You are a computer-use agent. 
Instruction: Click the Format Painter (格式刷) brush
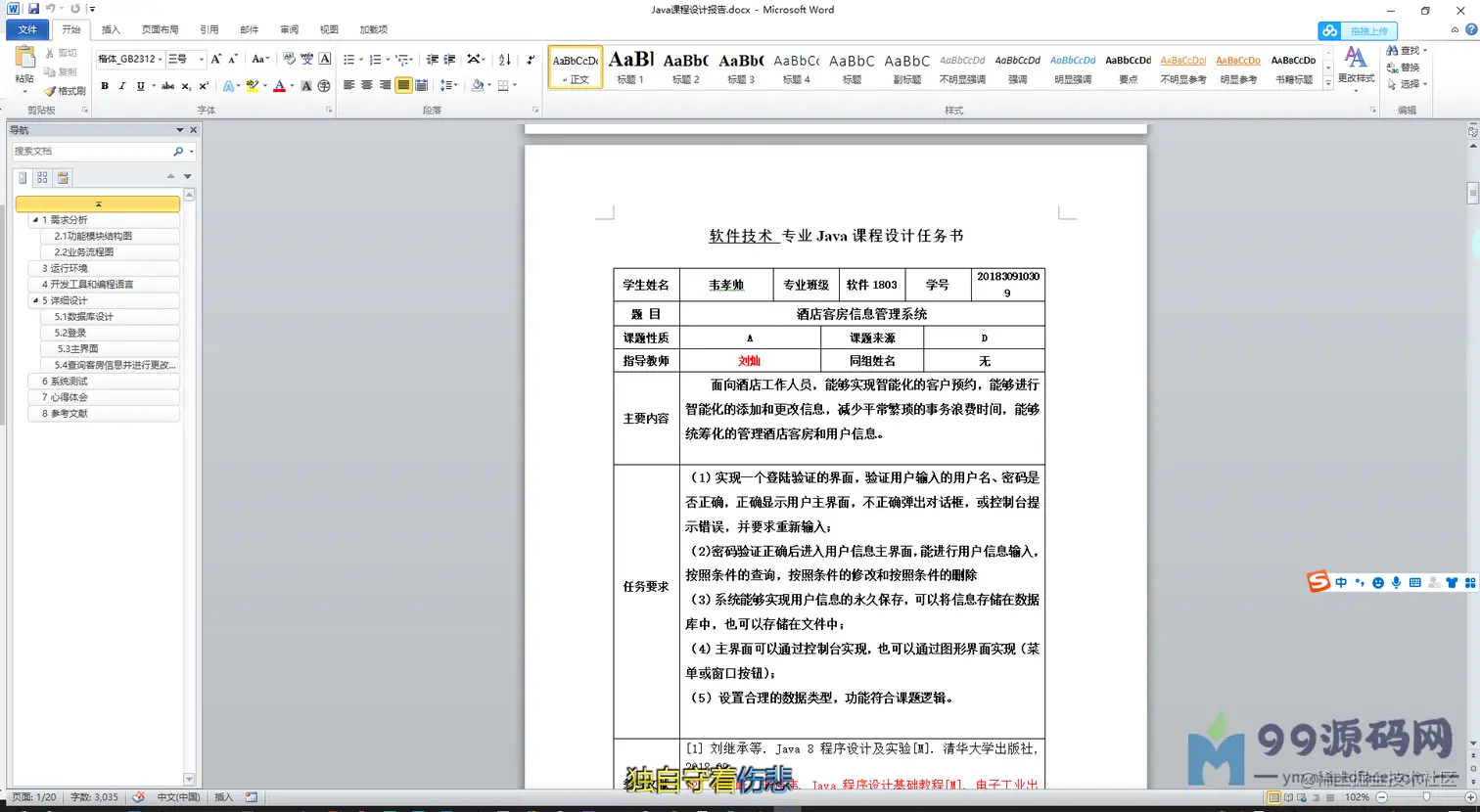pos(65,90)
